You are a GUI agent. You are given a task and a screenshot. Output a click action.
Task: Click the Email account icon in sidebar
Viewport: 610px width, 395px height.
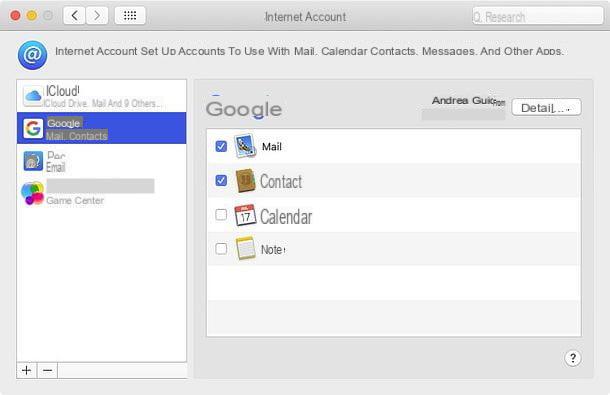click(33, 161)
